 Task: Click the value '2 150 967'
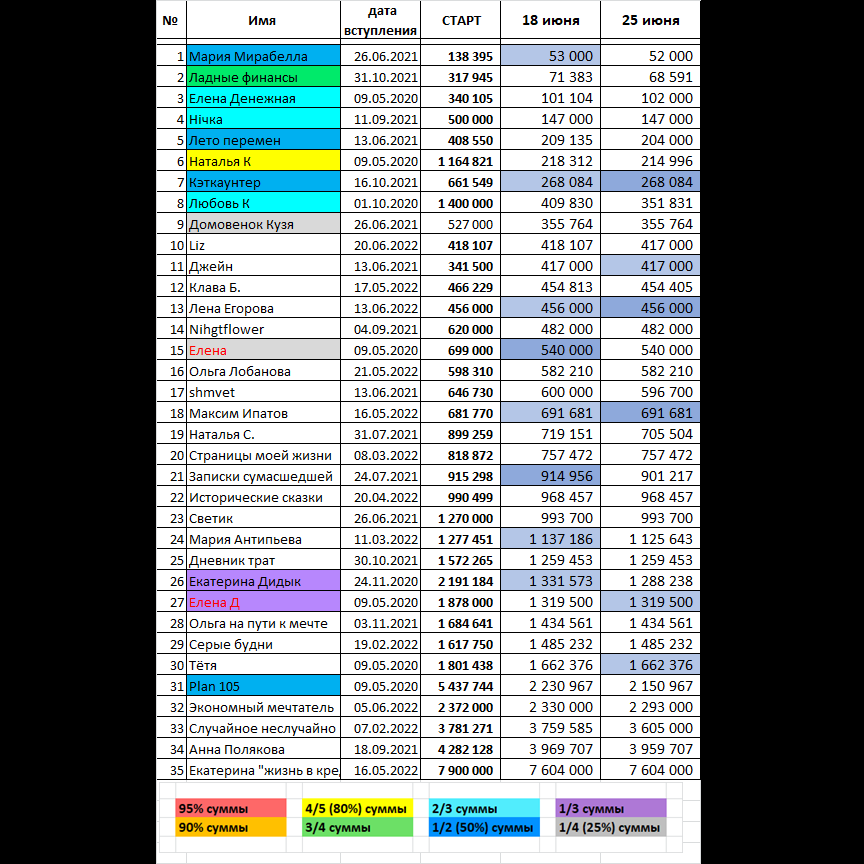coord(650,686)
